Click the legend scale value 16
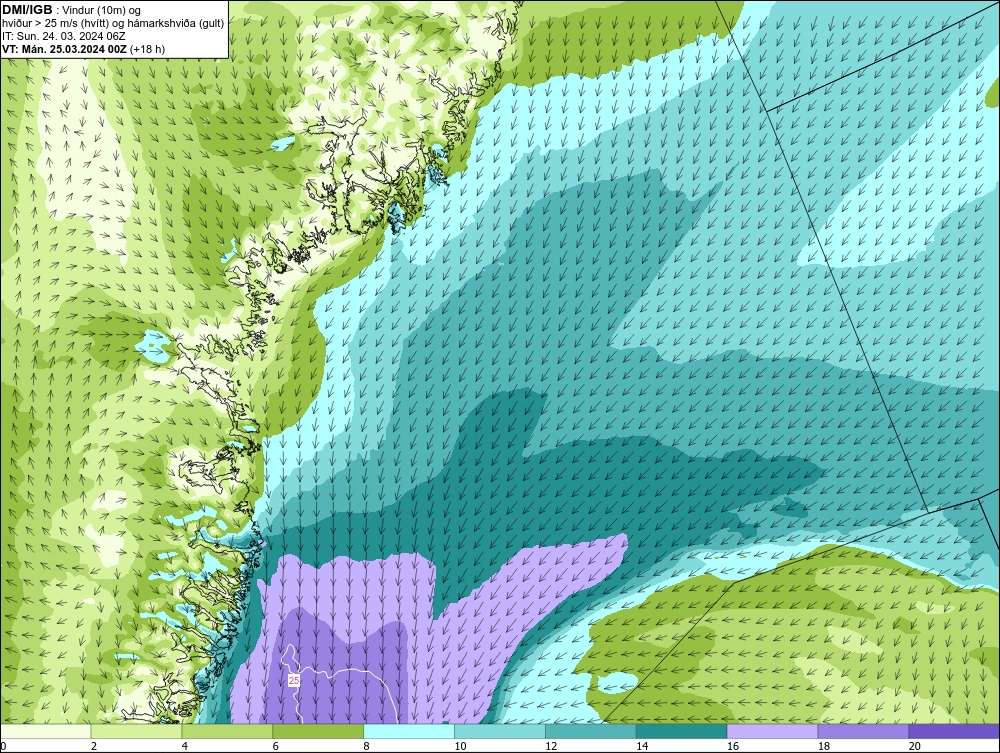 coord(733,746)
